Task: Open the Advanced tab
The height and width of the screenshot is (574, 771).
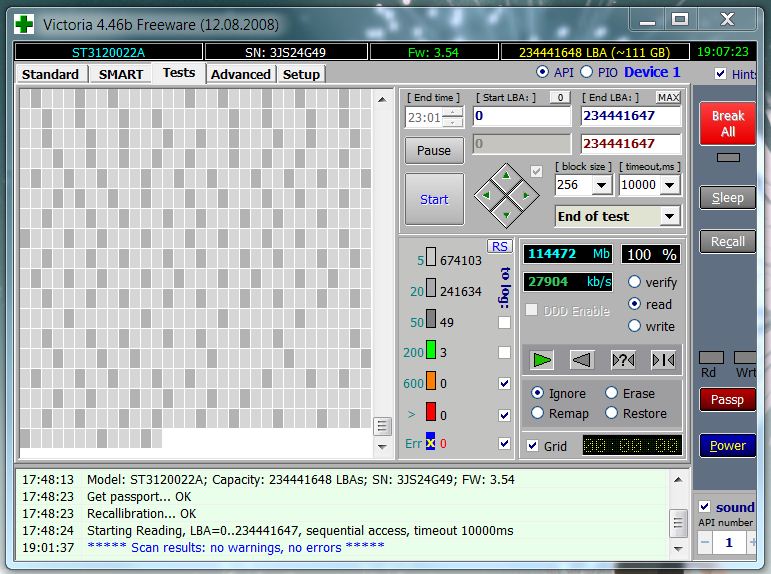Action: click(240, 74)
